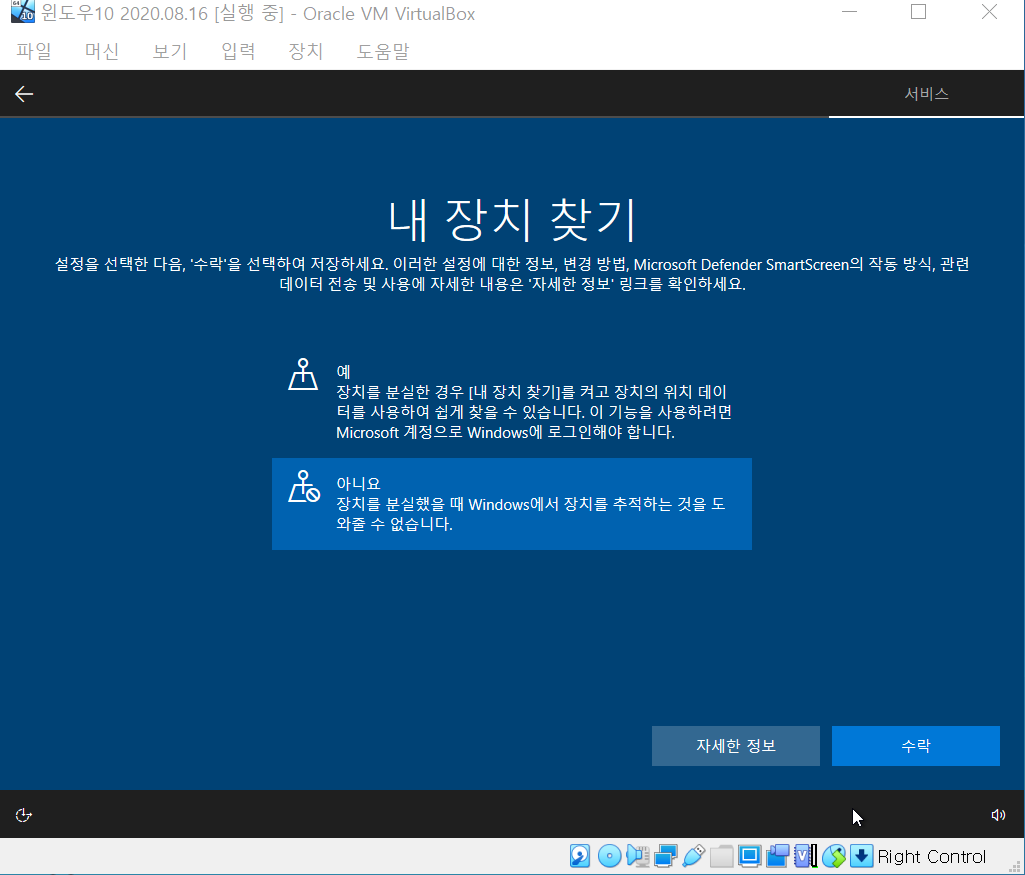Click the 내 장치 찾기 heading

click(512, 220)
